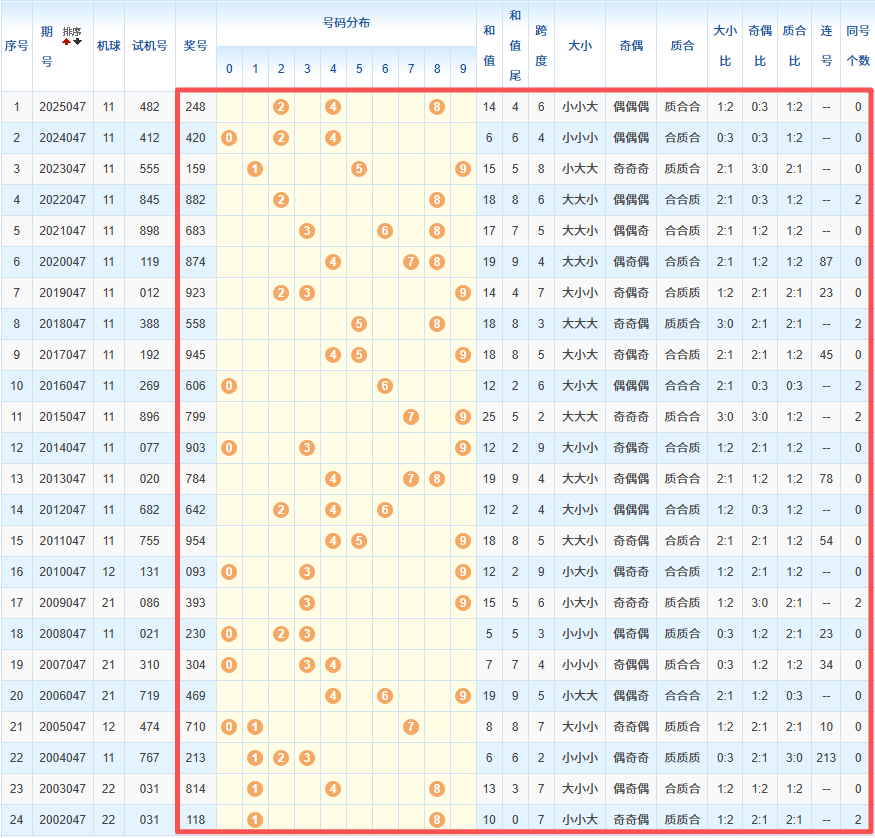Screen dimensions: 875x838
Task: Select the ball "1" icon in period 2002047
Action: pyautogui.click(x=254, y=820)
